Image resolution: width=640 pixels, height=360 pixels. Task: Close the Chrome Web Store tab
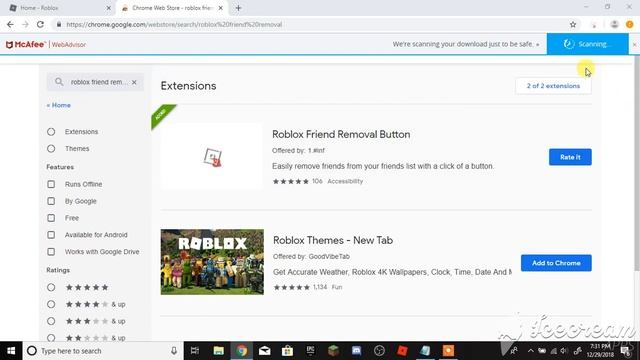(220, 8)
